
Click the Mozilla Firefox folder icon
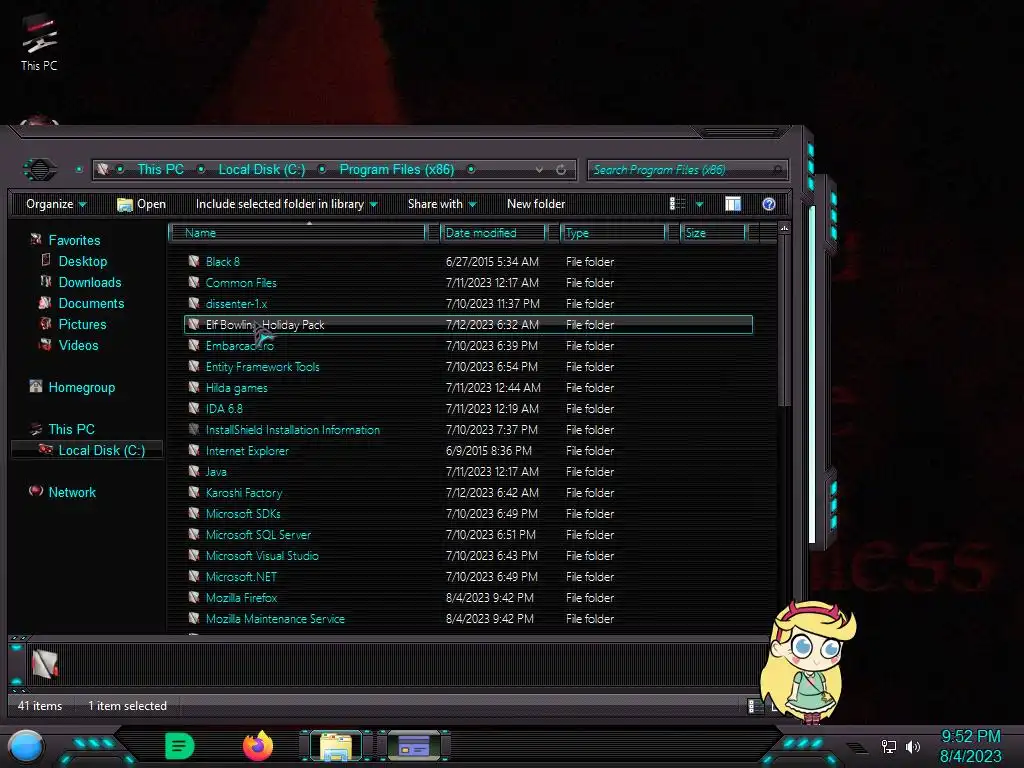point(194,597)
